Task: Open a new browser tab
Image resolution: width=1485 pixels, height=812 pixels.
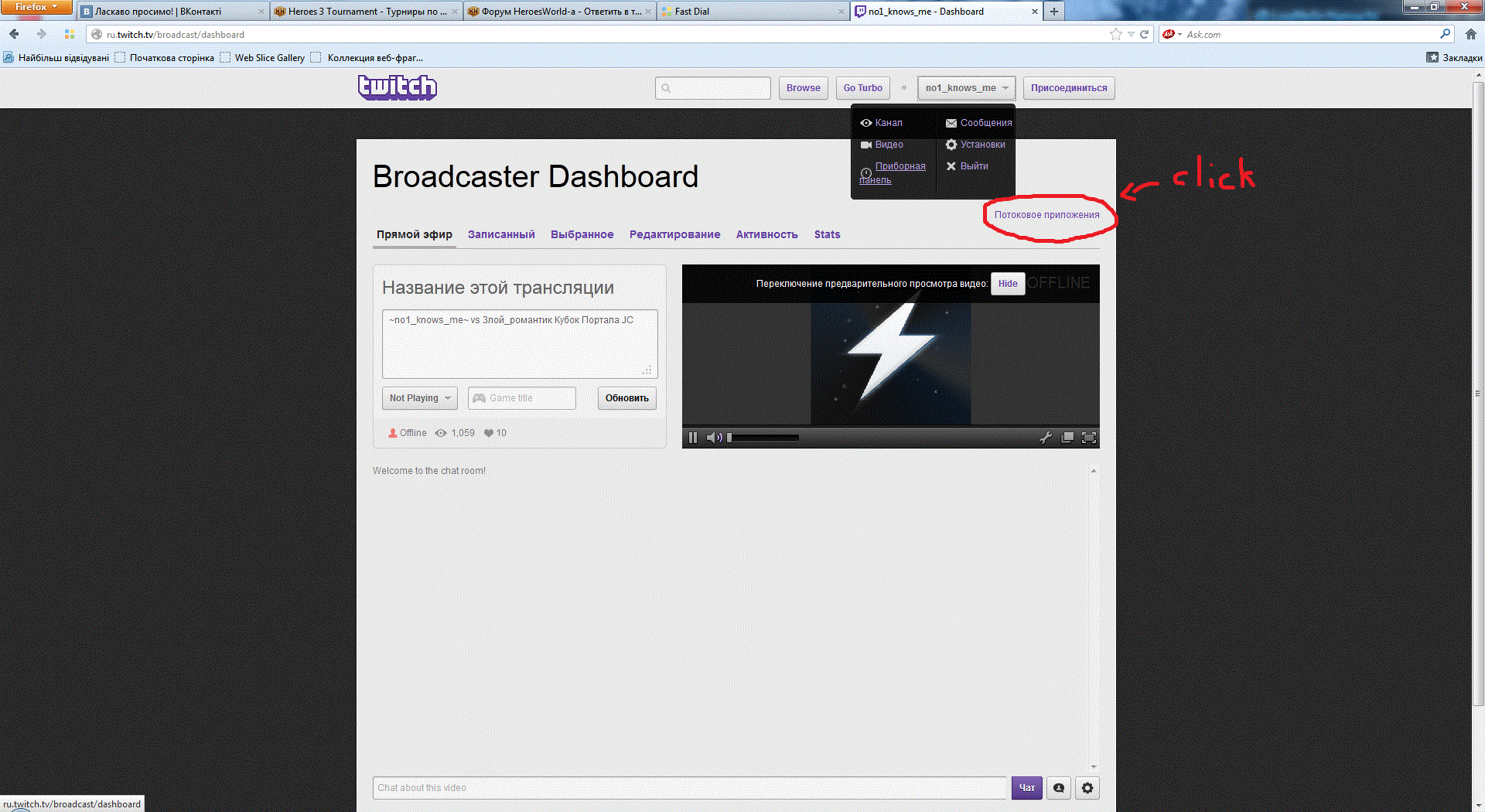Action: (1053, 12)
